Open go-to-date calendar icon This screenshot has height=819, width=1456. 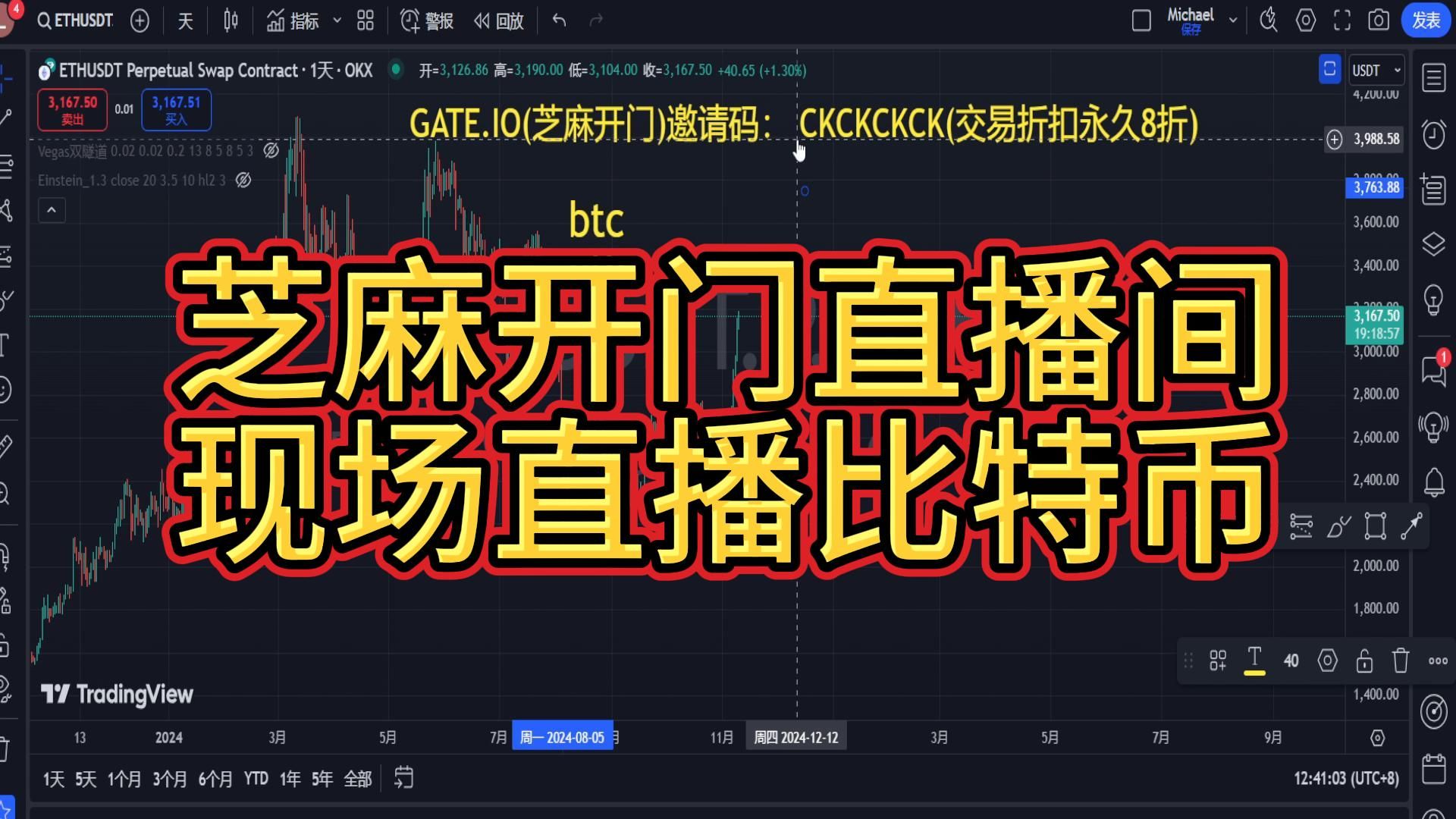[x=404, y=777]
